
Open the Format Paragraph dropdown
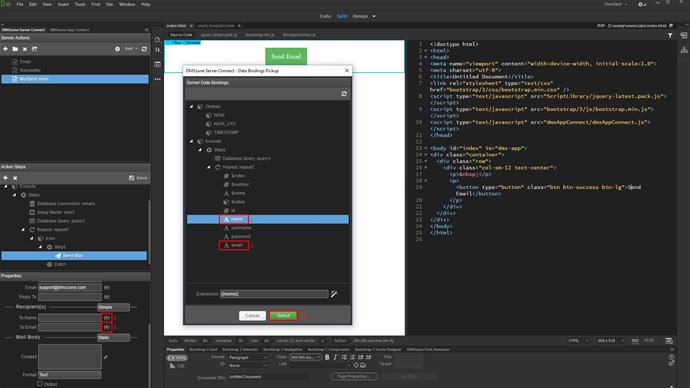[x=248, y=358]
